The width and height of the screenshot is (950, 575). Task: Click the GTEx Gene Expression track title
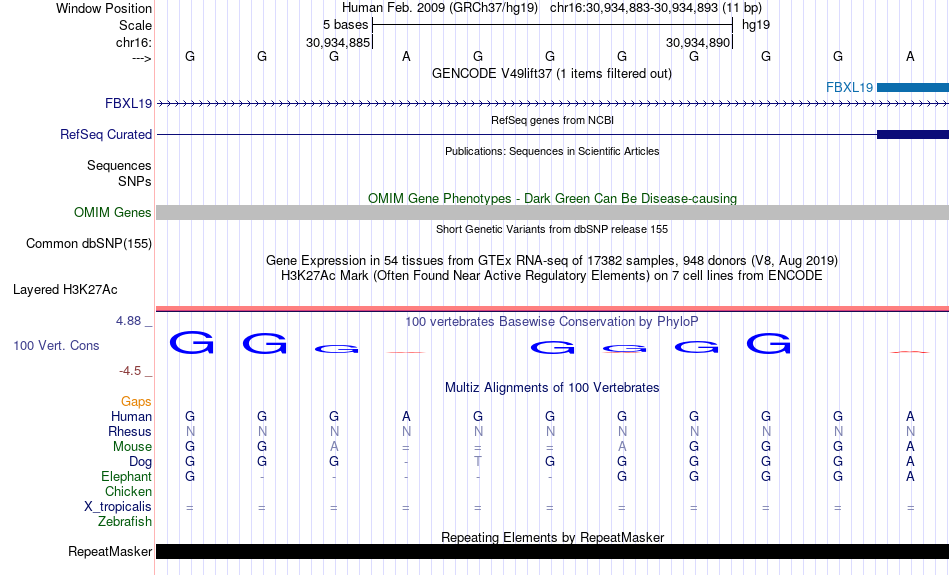(x=552, y=261)
